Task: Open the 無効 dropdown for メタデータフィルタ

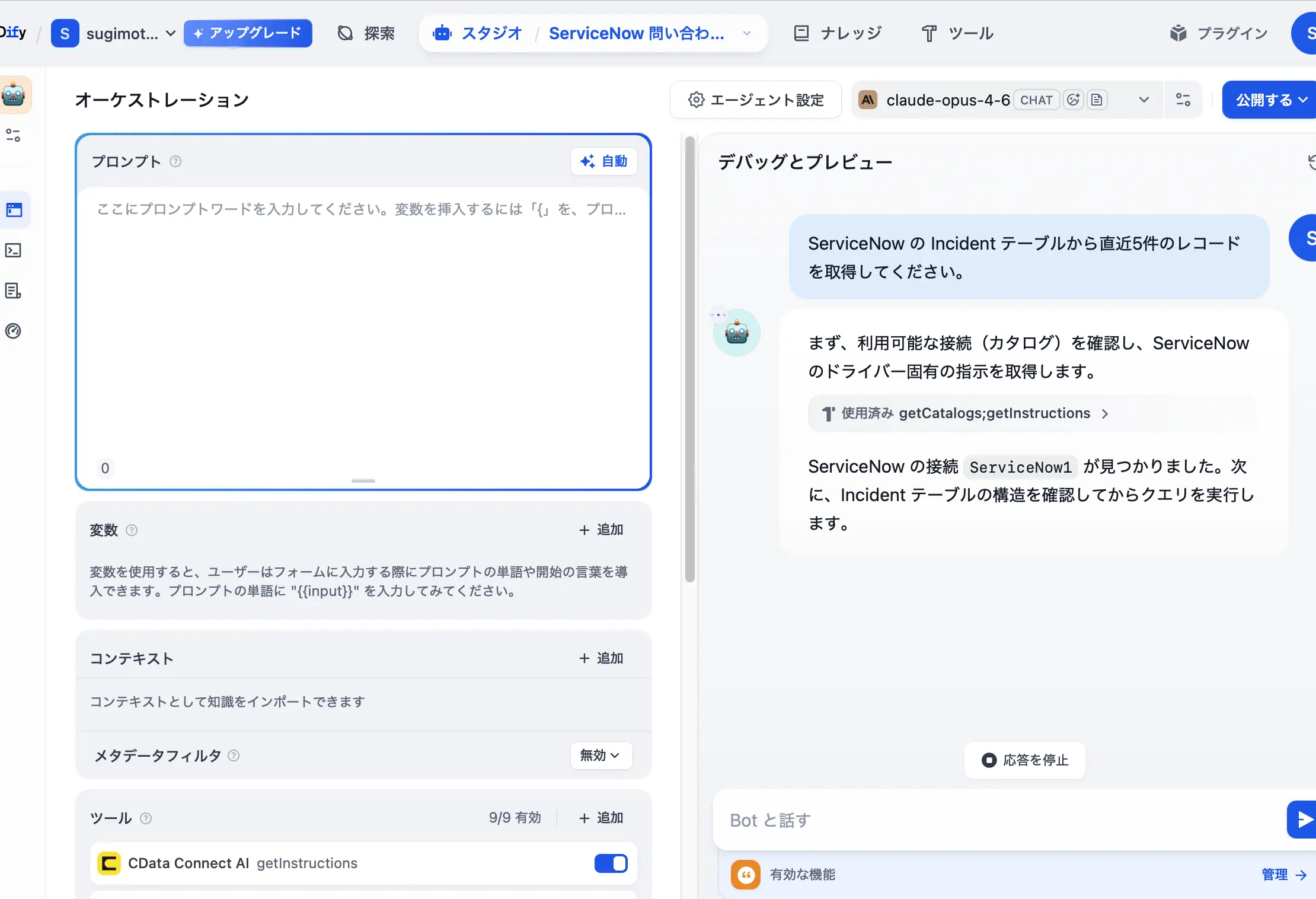Action: (600, 755)
